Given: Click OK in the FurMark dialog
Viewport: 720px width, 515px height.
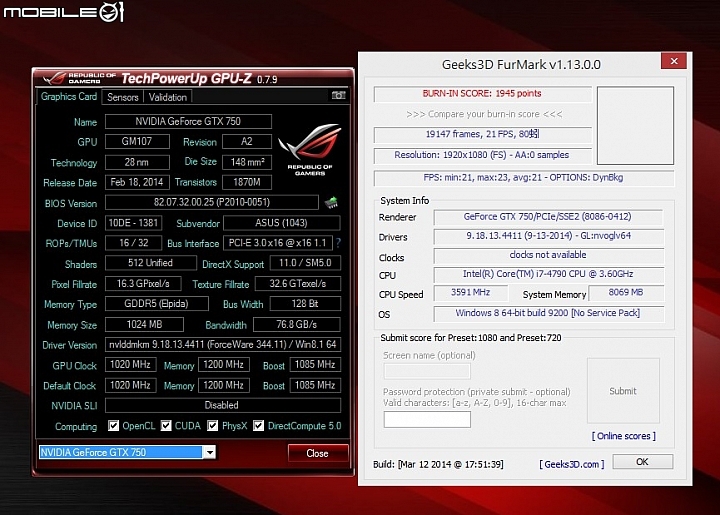Looking at the screenshot, I should (x=642, y=462).
